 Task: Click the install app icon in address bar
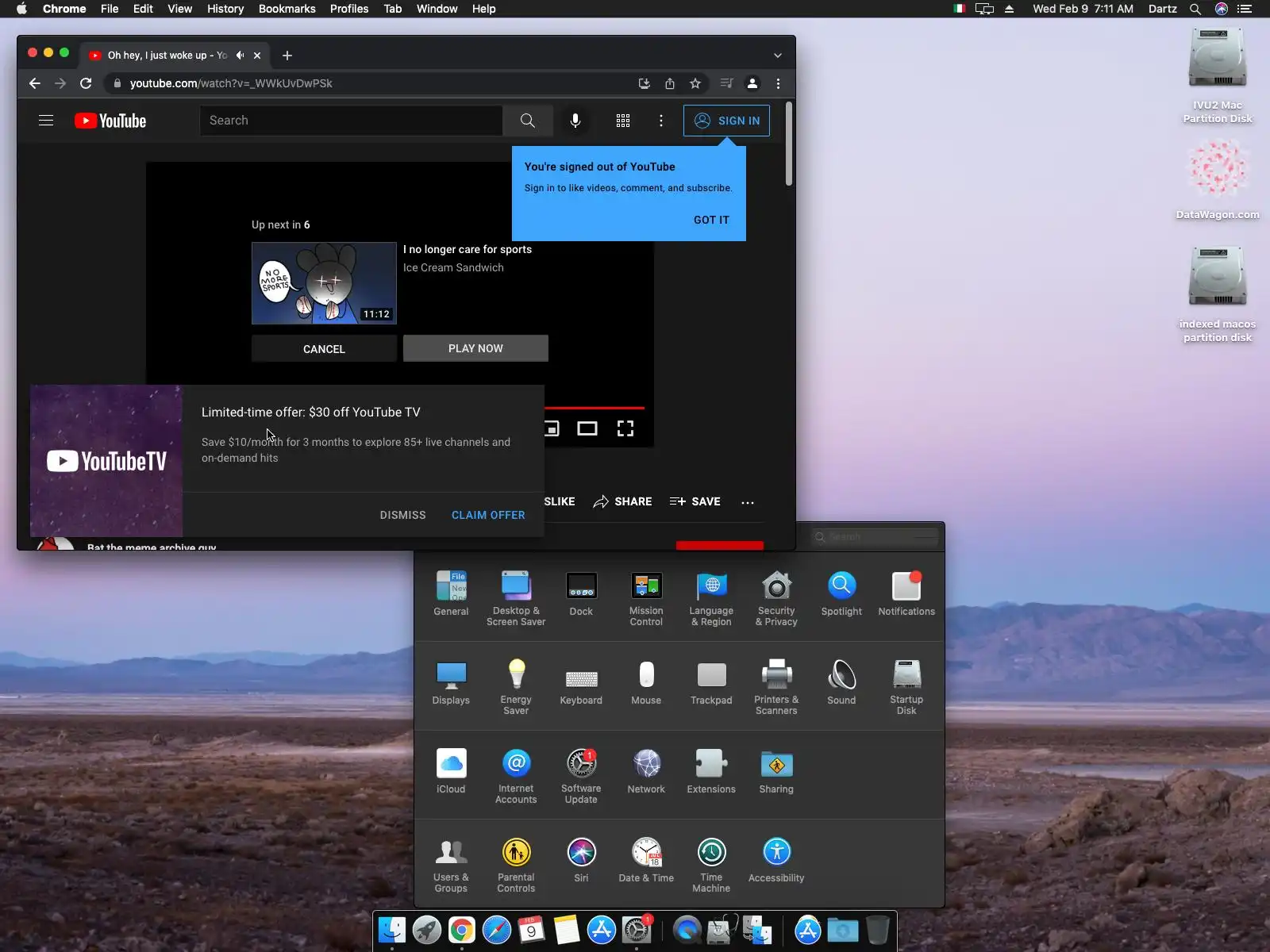coord(644,83)
